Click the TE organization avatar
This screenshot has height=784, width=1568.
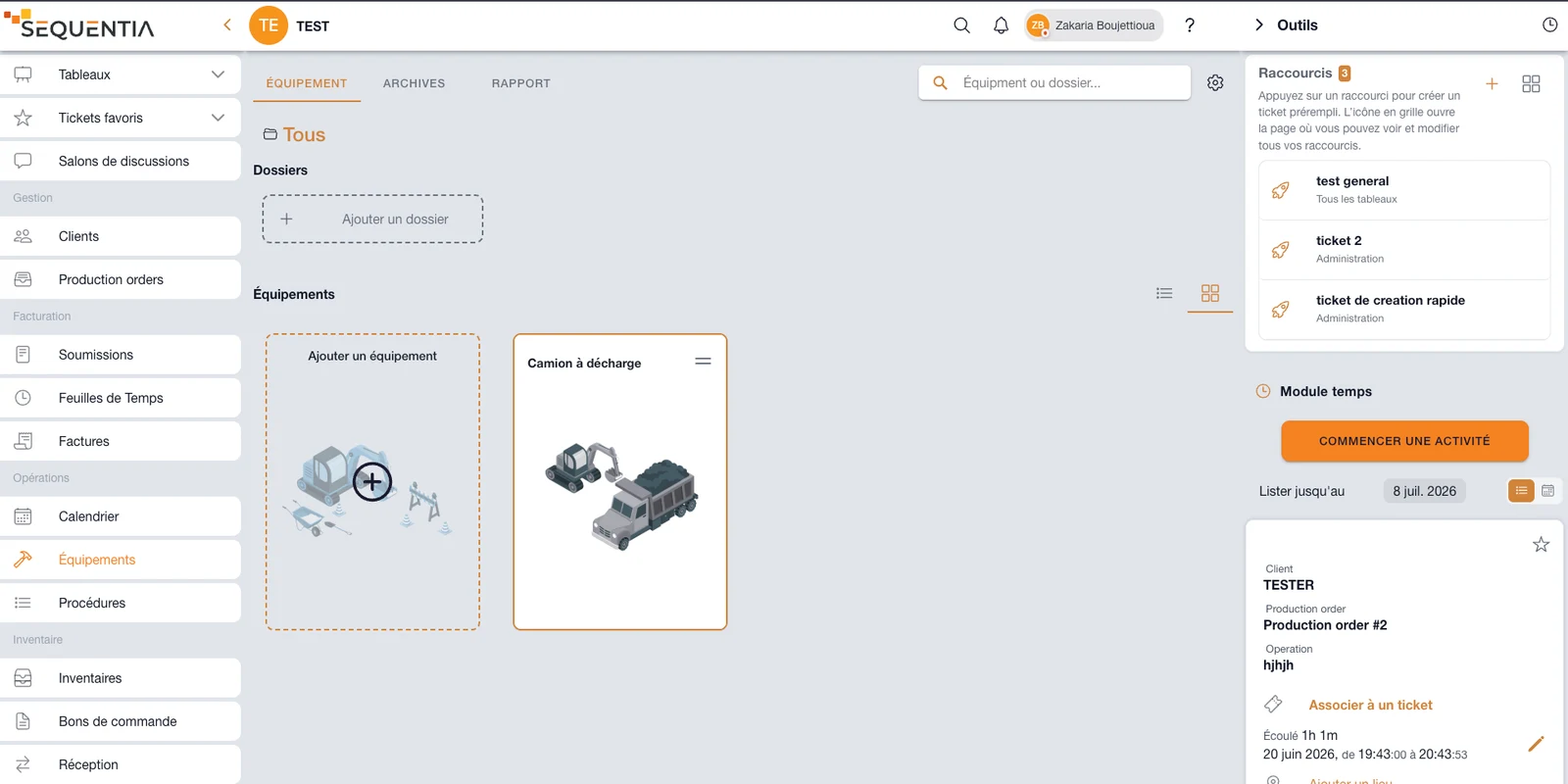point(269,25)
